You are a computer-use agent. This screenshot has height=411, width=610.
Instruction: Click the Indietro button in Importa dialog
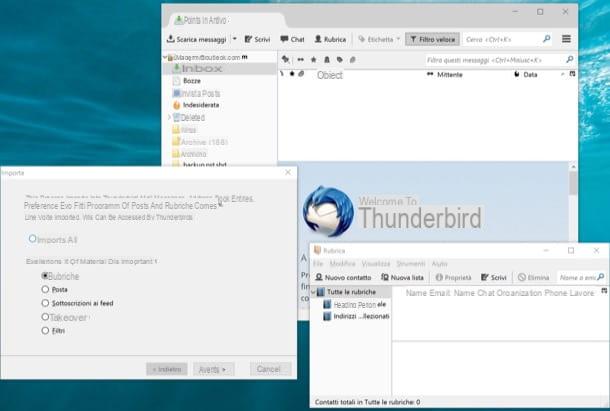tap(167, 369)
